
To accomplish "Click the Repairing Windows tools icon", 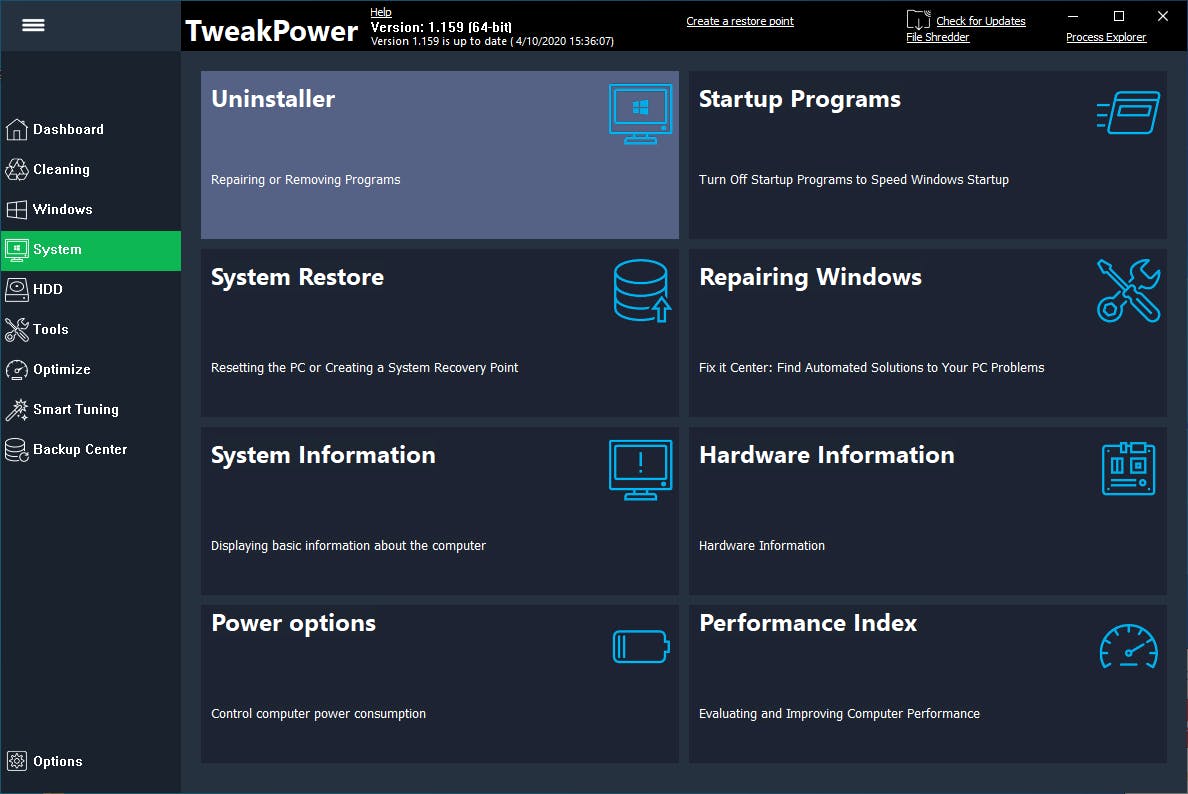I will [1129, 291].
